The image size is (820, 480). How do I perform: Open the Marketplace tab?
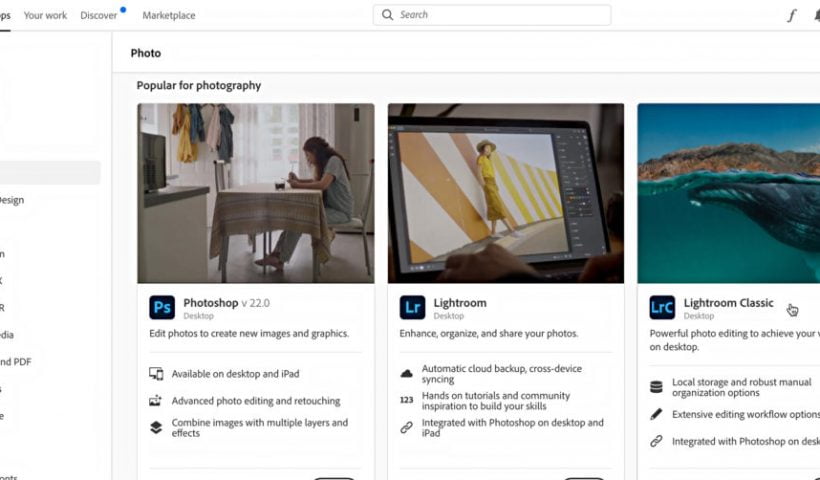click(x=169, y=15)
